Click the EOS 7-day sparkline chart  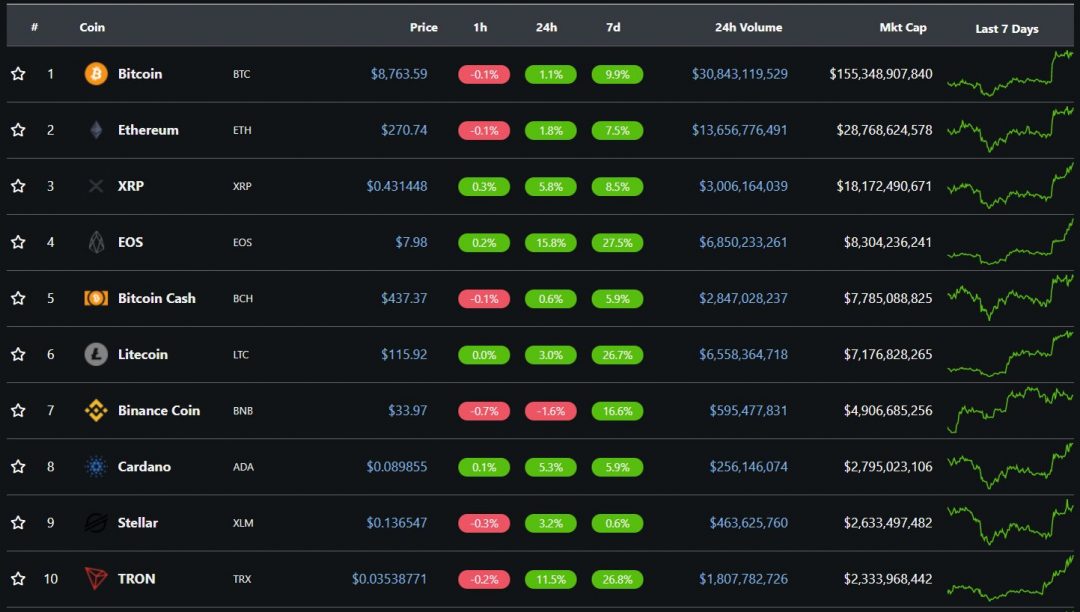(x=1010, y=242)
